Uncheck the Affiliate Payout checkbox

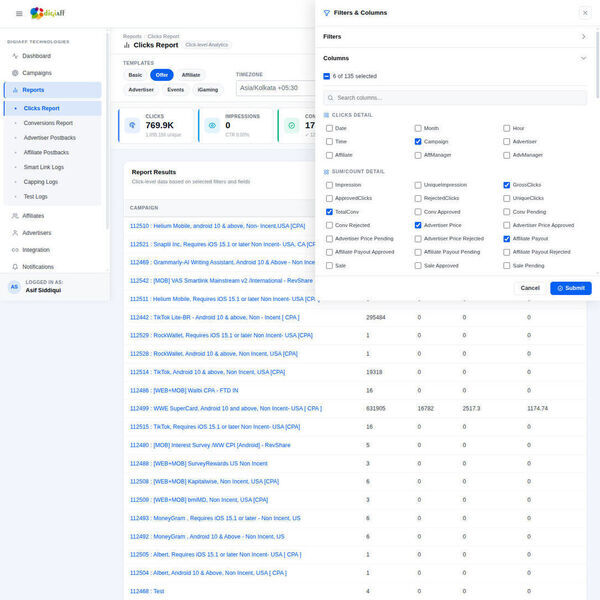click(507, 239)
